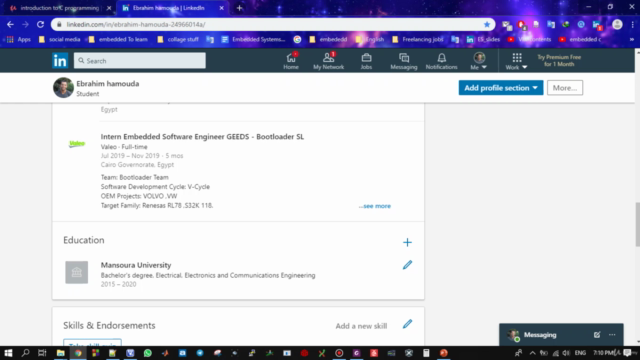Open Task View in taskbar

point(42,353)
